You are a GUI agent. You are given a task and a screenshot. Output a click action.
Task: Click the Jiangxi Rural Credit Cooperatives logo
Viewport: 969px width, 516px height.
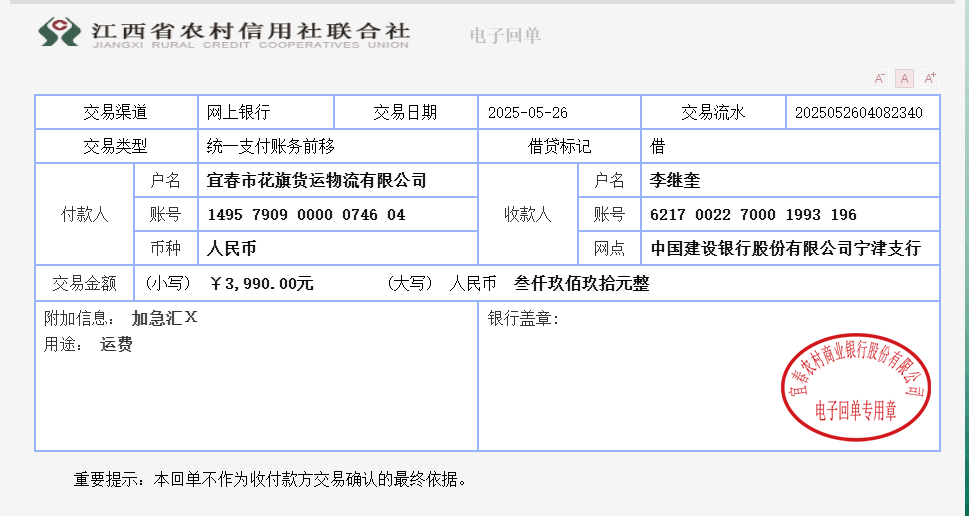pyautogui.click(x=224, y=33)
